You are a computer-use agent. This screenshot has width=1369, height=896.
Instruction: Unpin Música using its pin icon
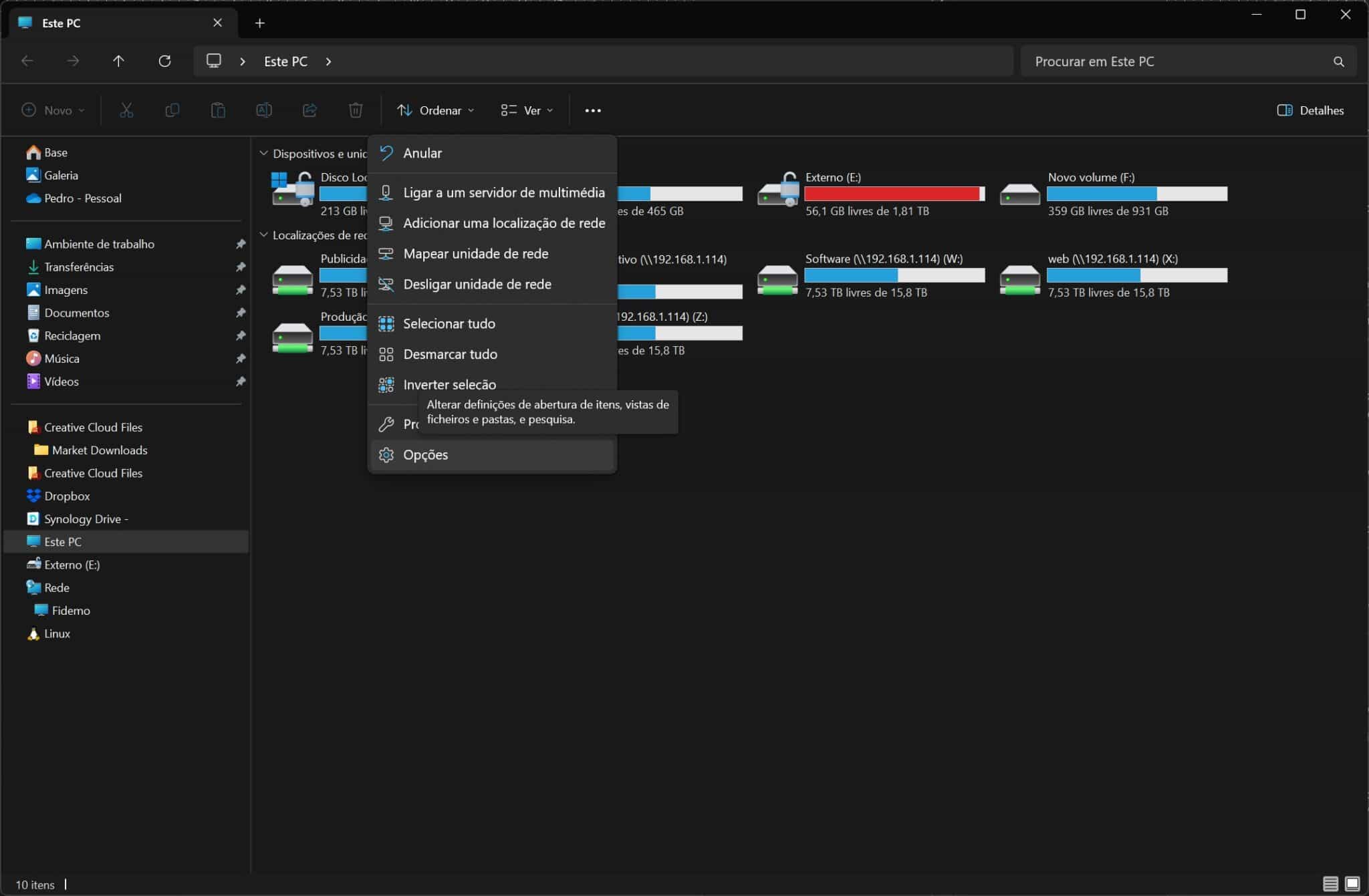pyautogui.click(x=241, y=358)
